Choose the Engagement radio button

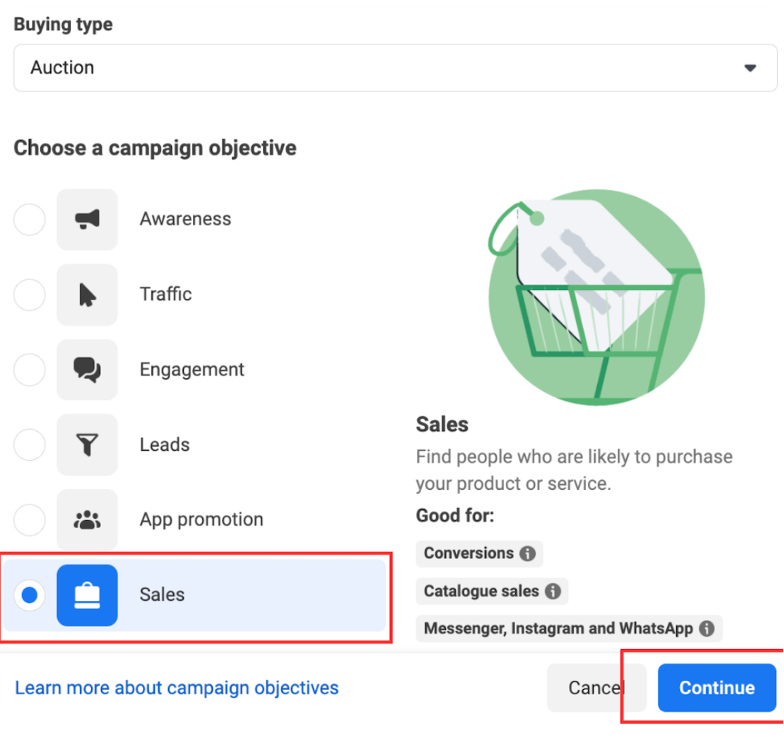pyautogui.click(x=29, y=370)
